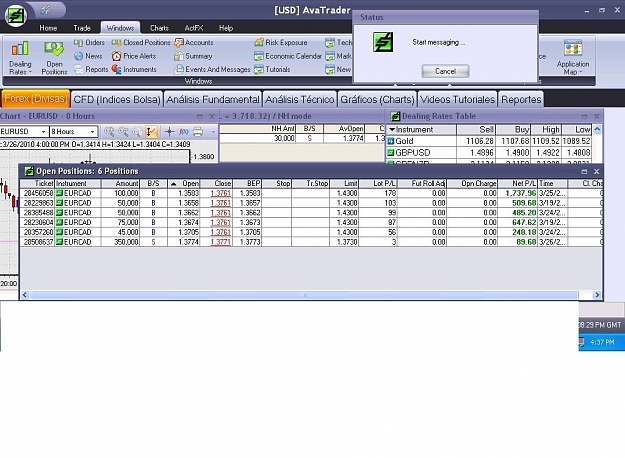This screenshot has width=625, height=458.
Task: Open Economic Calendar window
Action: pos(288,56)
